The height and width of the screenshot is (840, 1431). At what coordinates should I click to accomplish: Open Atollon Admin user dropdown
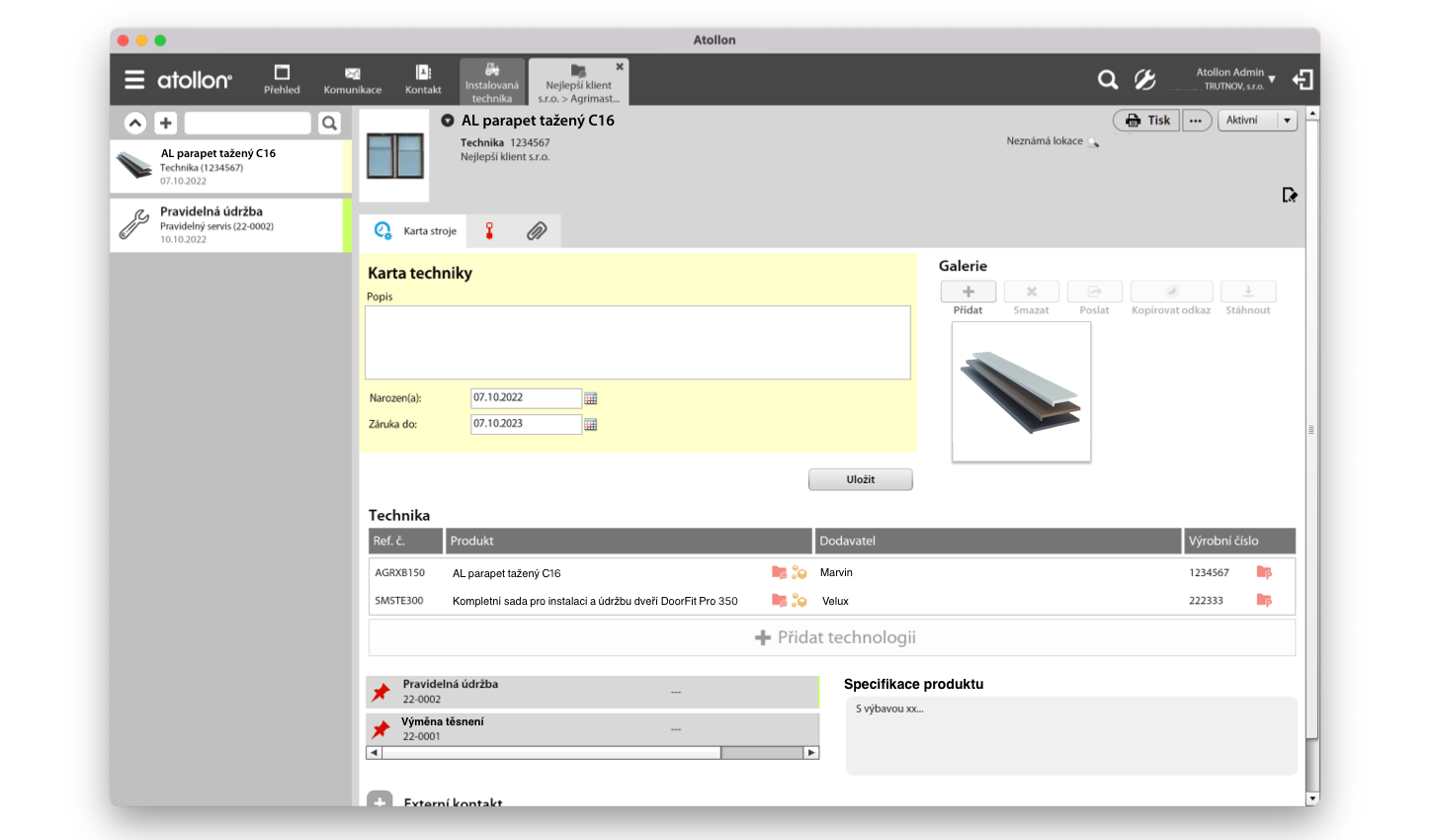click(x=1271, y=79)
